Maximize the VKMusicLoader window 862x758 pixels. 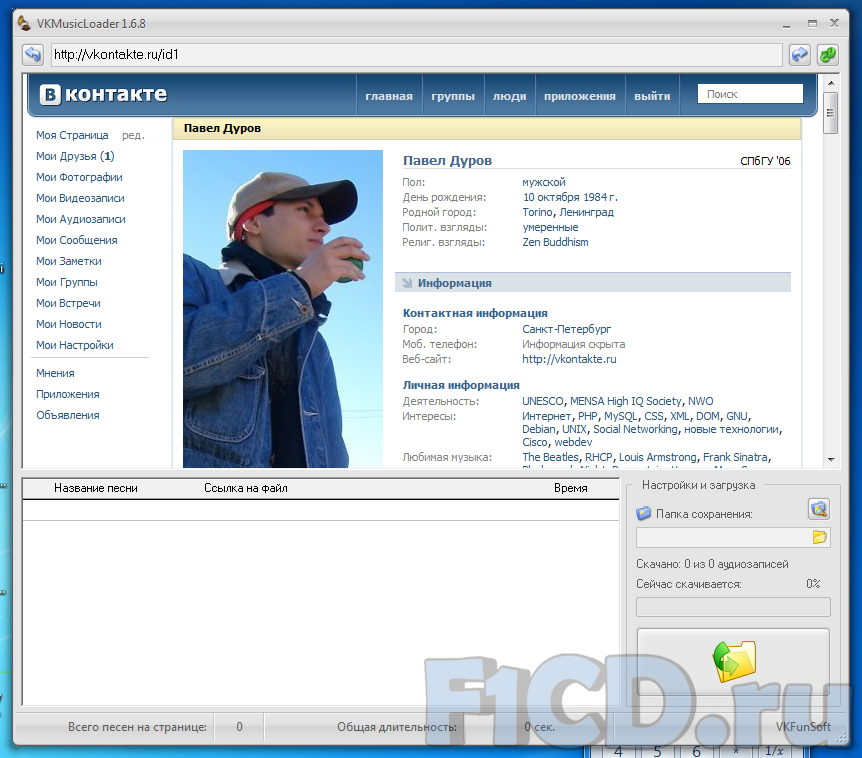click(x=812, y=23)
